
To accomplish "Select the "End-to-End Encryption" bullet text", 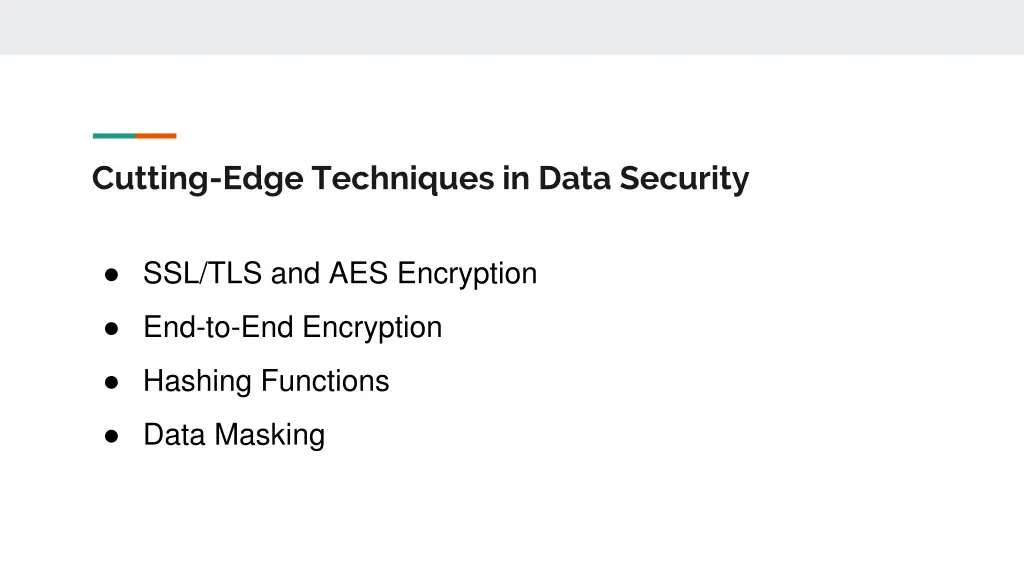I will click(x=292, y=327).
